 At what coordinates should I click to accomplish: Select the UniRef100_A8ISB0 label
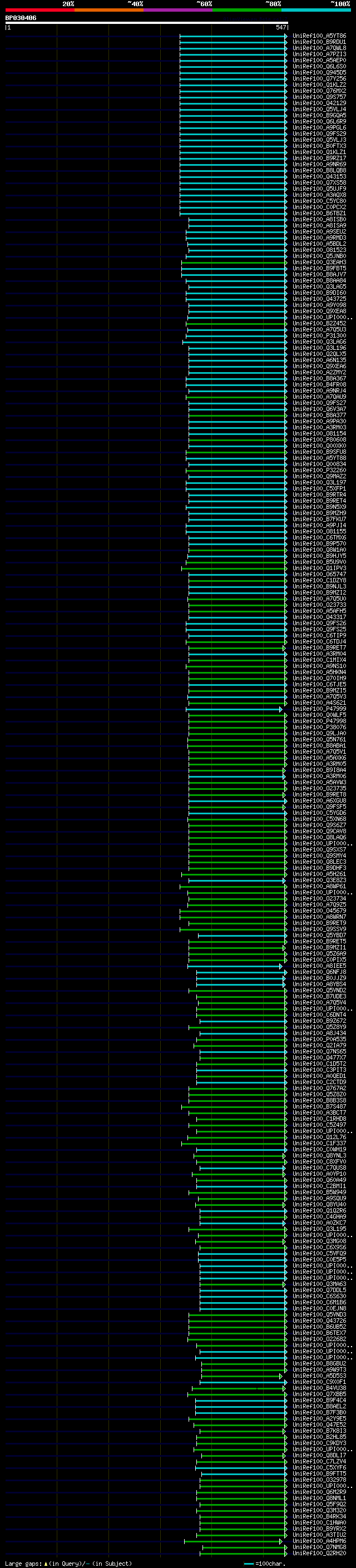point(319,219)
